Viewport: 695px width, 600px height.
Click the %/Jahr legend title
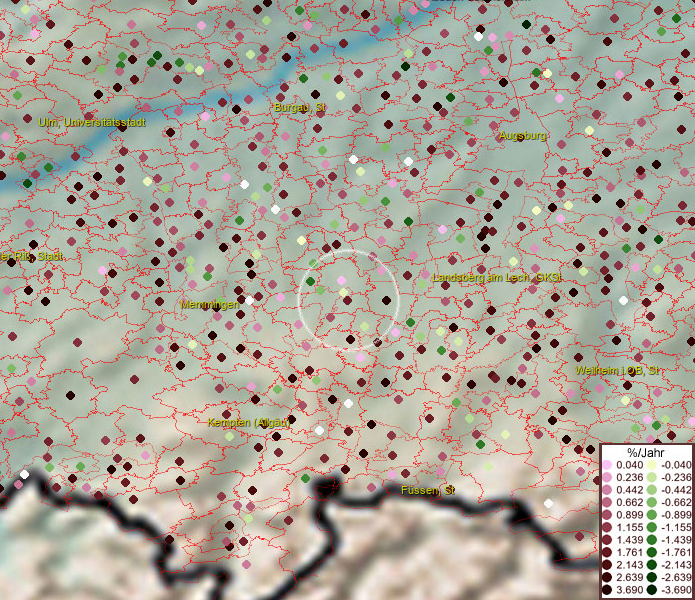pos(646,452)
